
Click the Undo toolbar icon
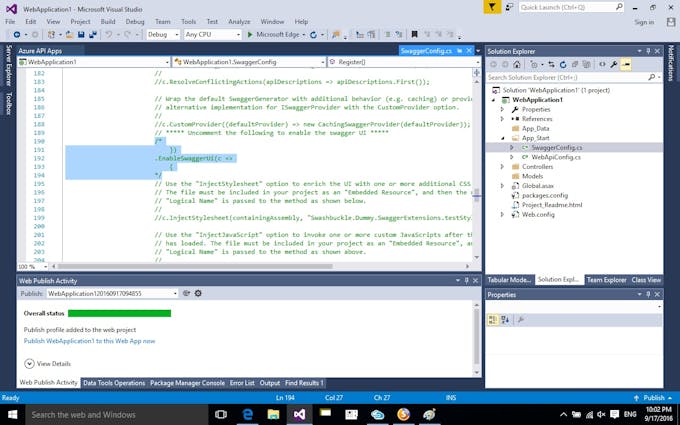(x=108, y=34)
